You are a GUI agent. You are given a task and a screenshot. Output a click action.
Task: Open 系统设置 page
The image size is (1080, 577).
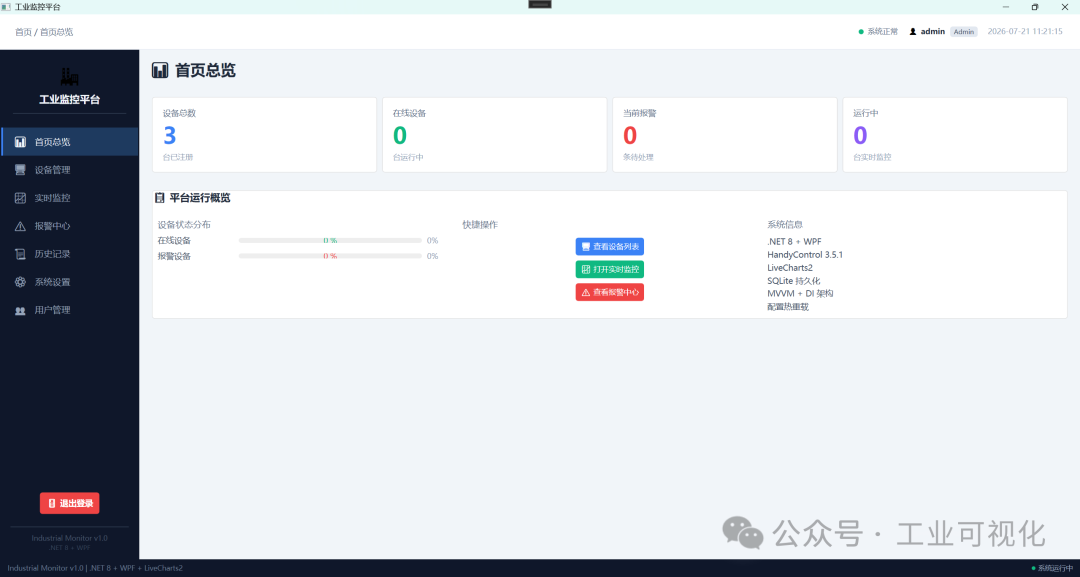[70, 282]
